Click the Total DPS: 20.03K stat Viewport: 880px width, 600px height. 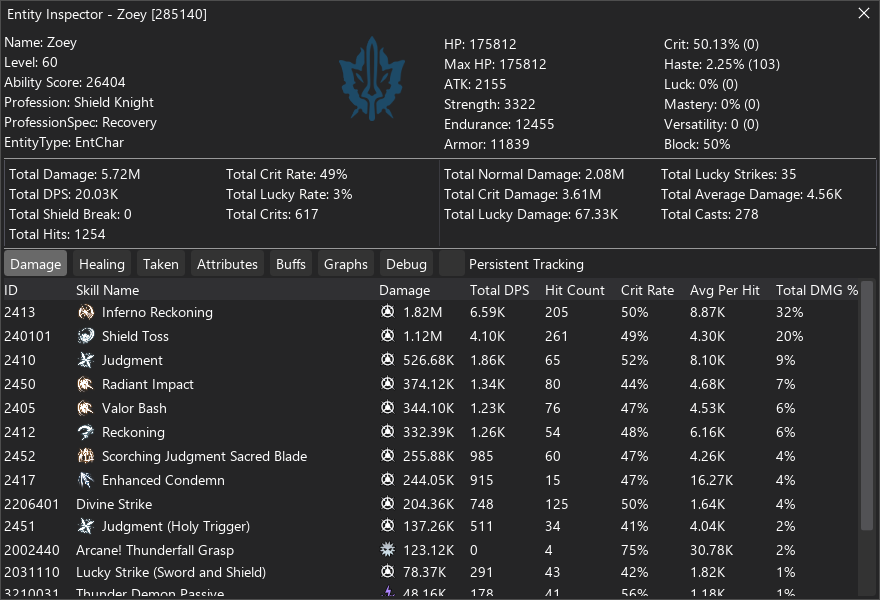[x=63, y=194]
